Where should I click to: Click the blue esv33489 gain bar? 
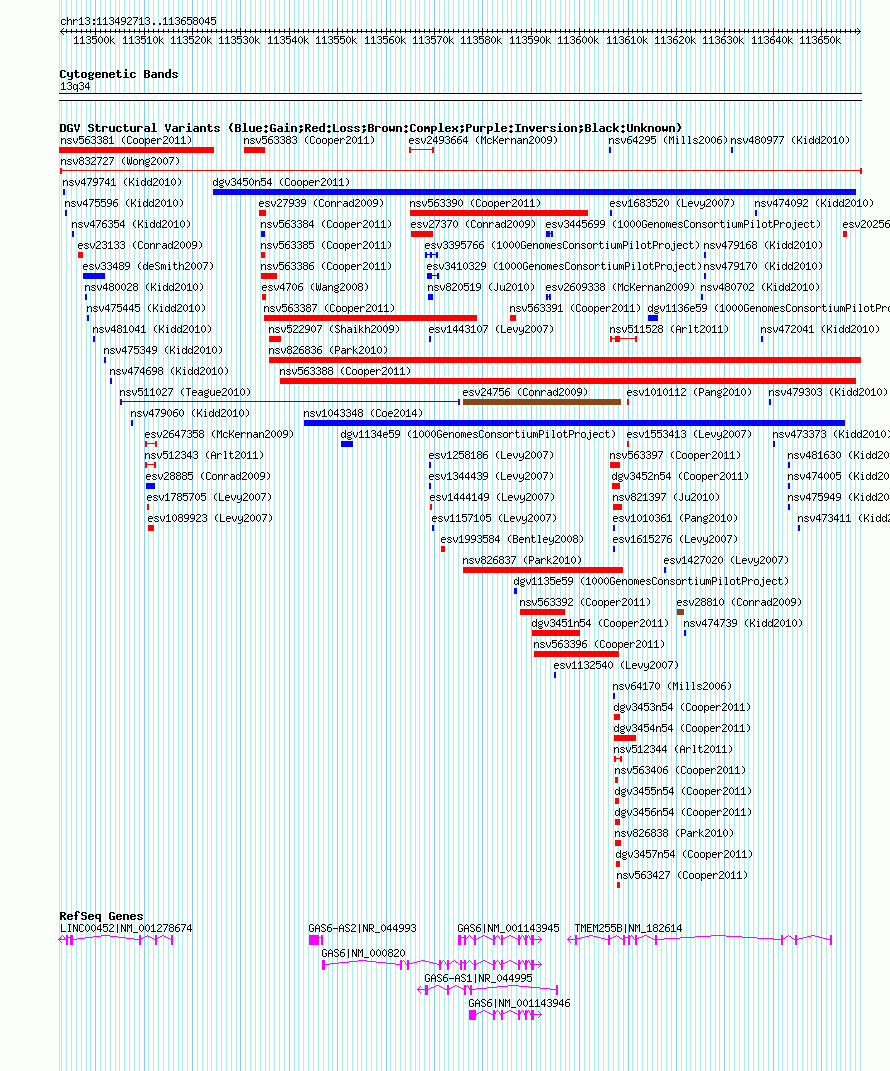[94, 276]
